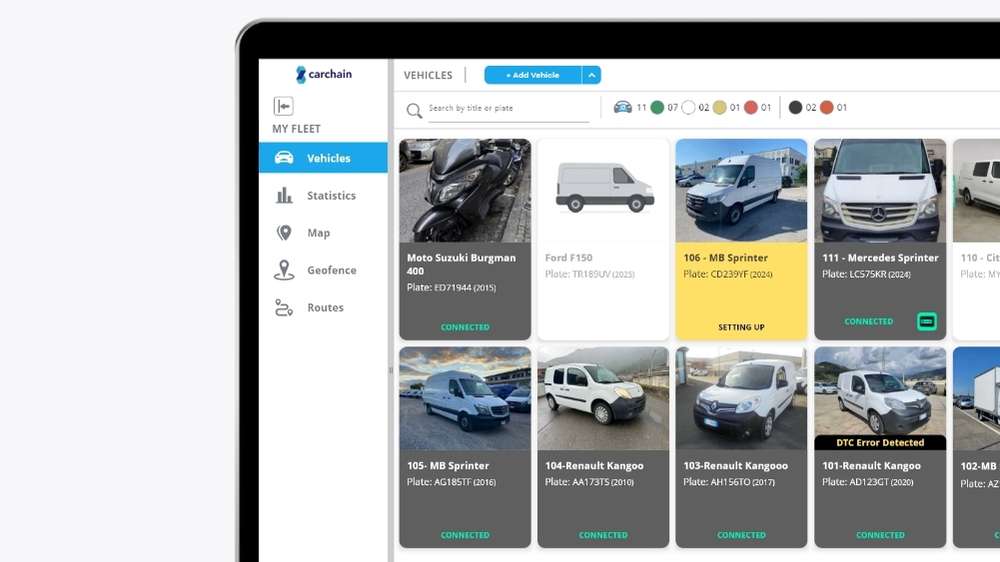Expand the Add Vehicle dropdown arrow
The height and width of the screenshot is (562, 1000).
(x=591, y=75)
